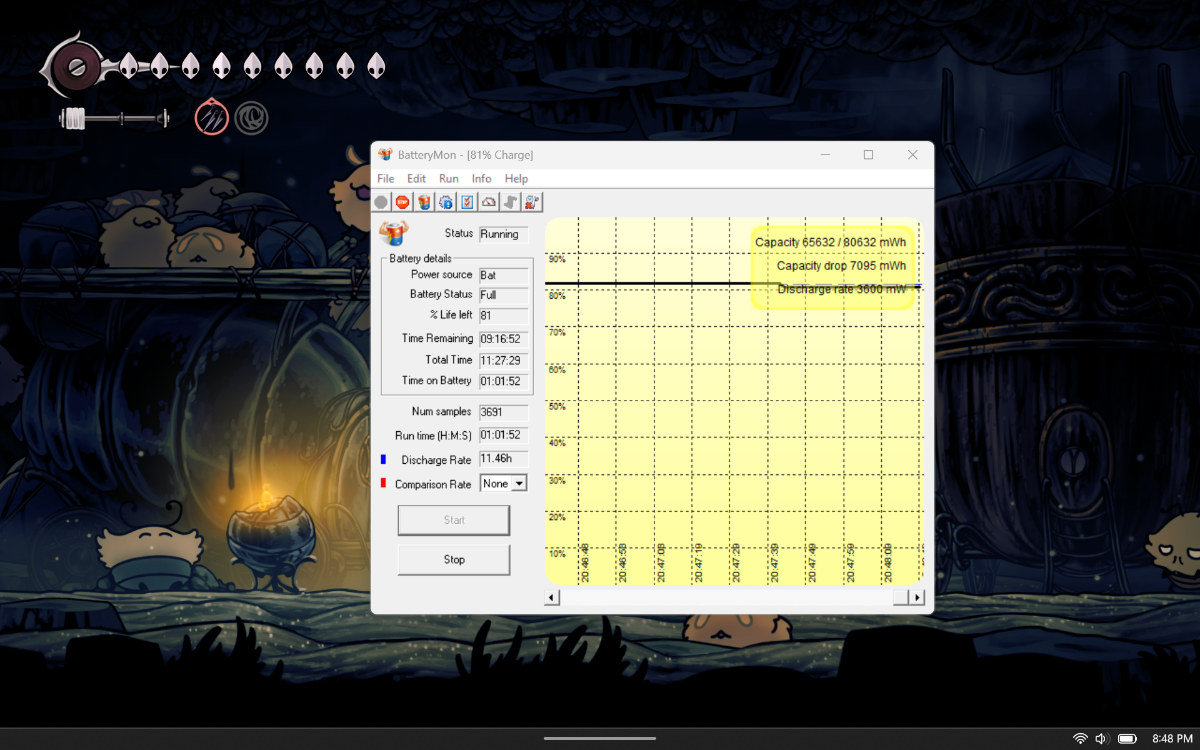Click the Battery Status field showing Full
This screenshot has height=750, width=1200.
[503, 295]
